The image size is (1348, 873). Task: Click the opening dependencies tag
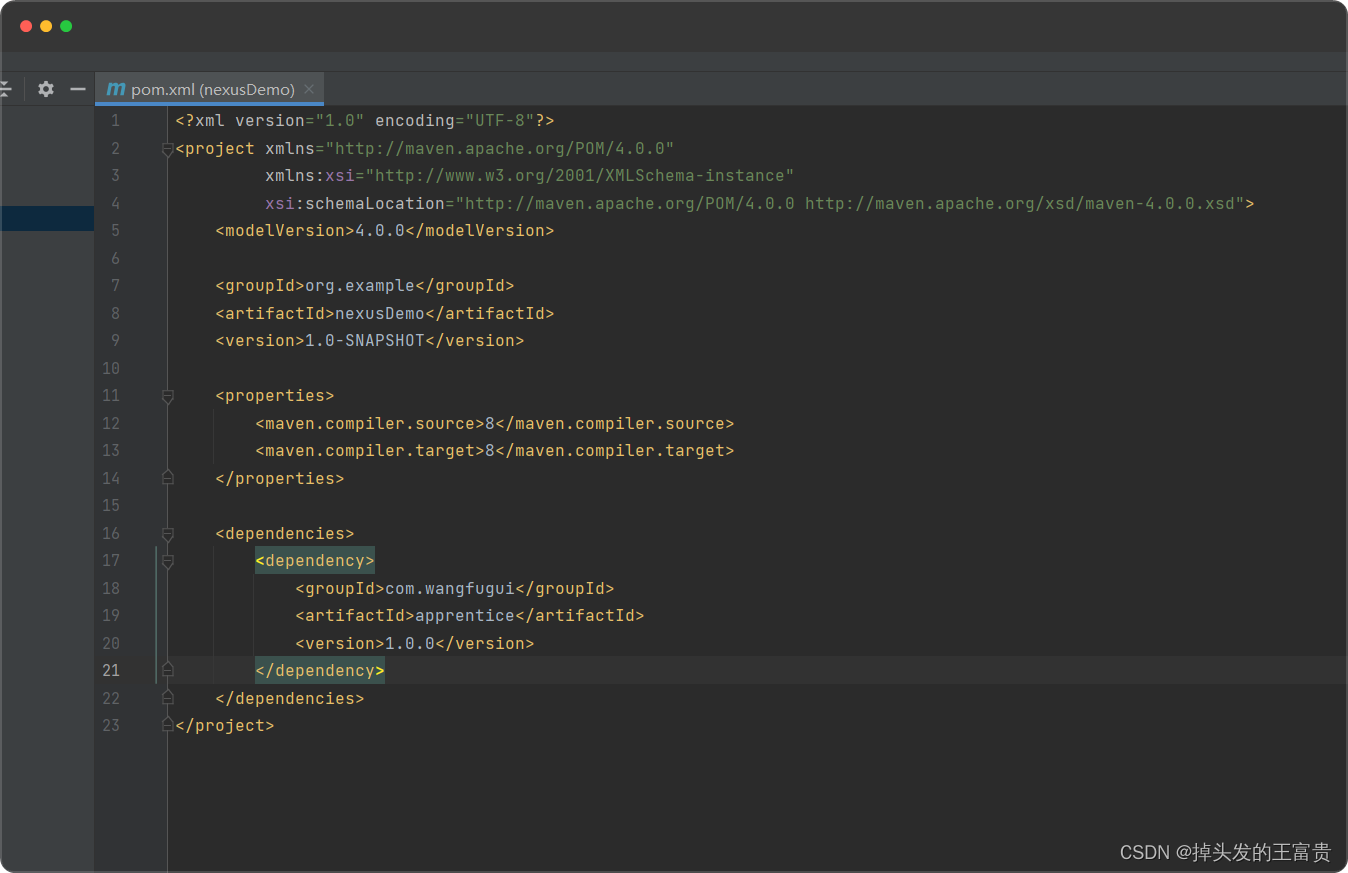pos(285,534)
